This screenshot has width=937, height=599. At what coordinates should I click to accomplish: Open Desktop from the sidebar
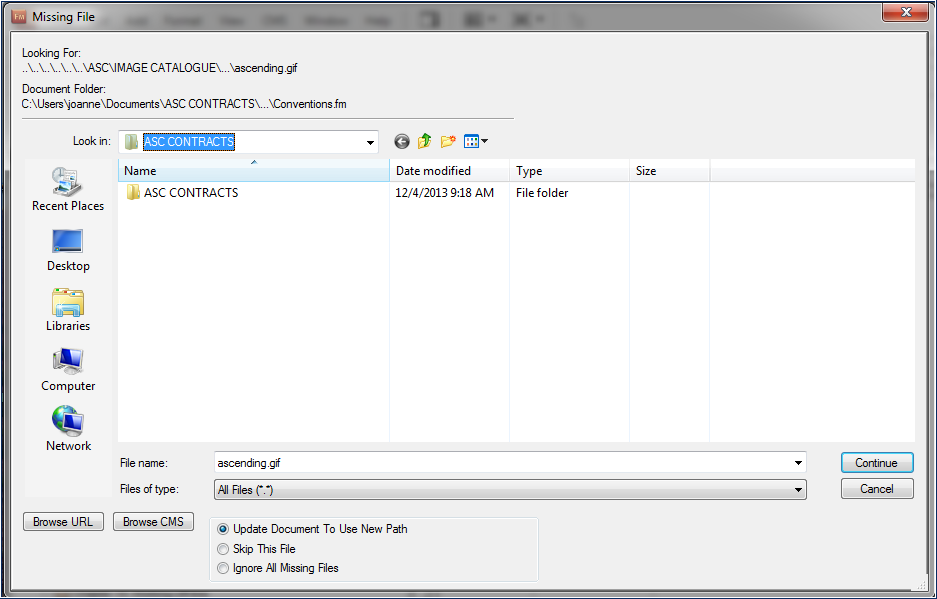(67, 249)
